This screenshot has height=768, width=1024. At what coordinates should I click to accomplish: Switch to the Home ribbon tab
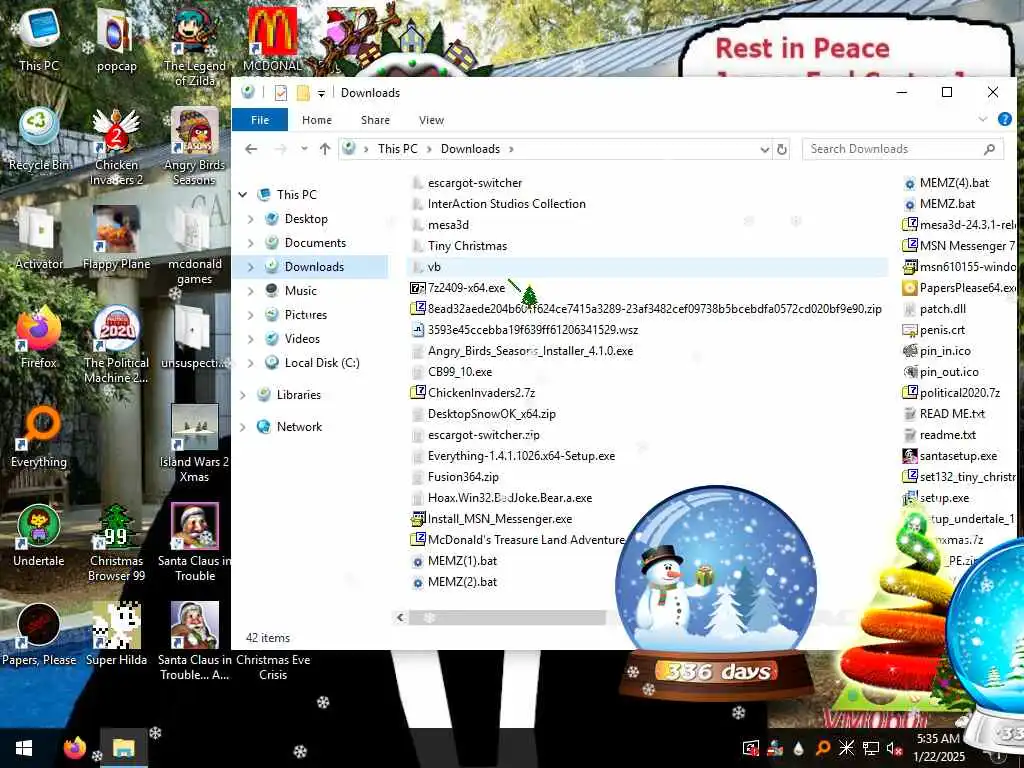coord(317,120)
